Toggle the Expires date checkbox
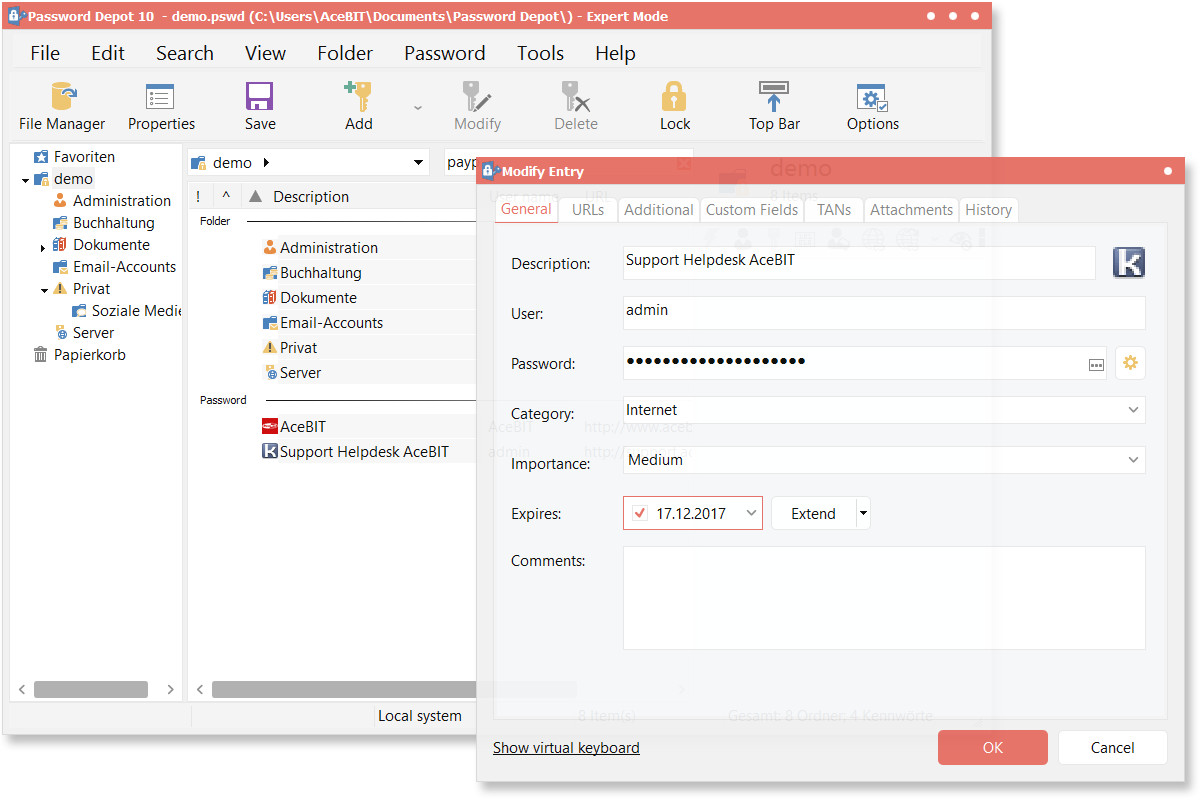The image size is (1200, 800). tap(640, 514)
